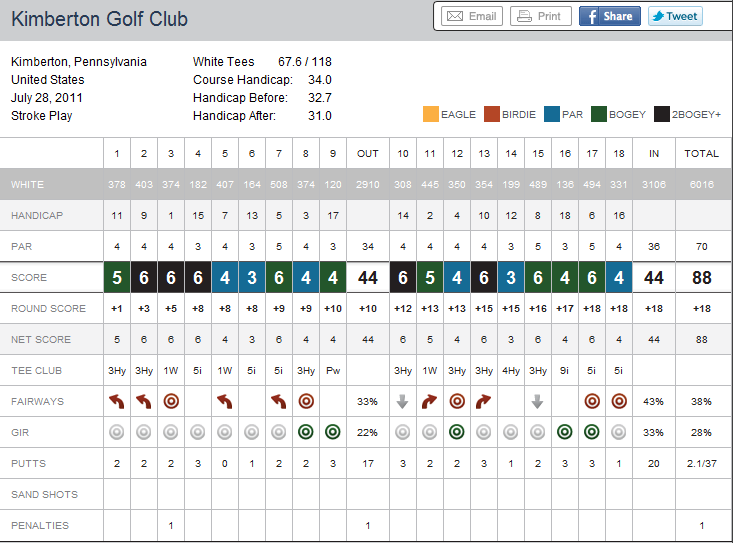Click the Email button
This screenshot has width=733, height=543.
click(471, 16)
